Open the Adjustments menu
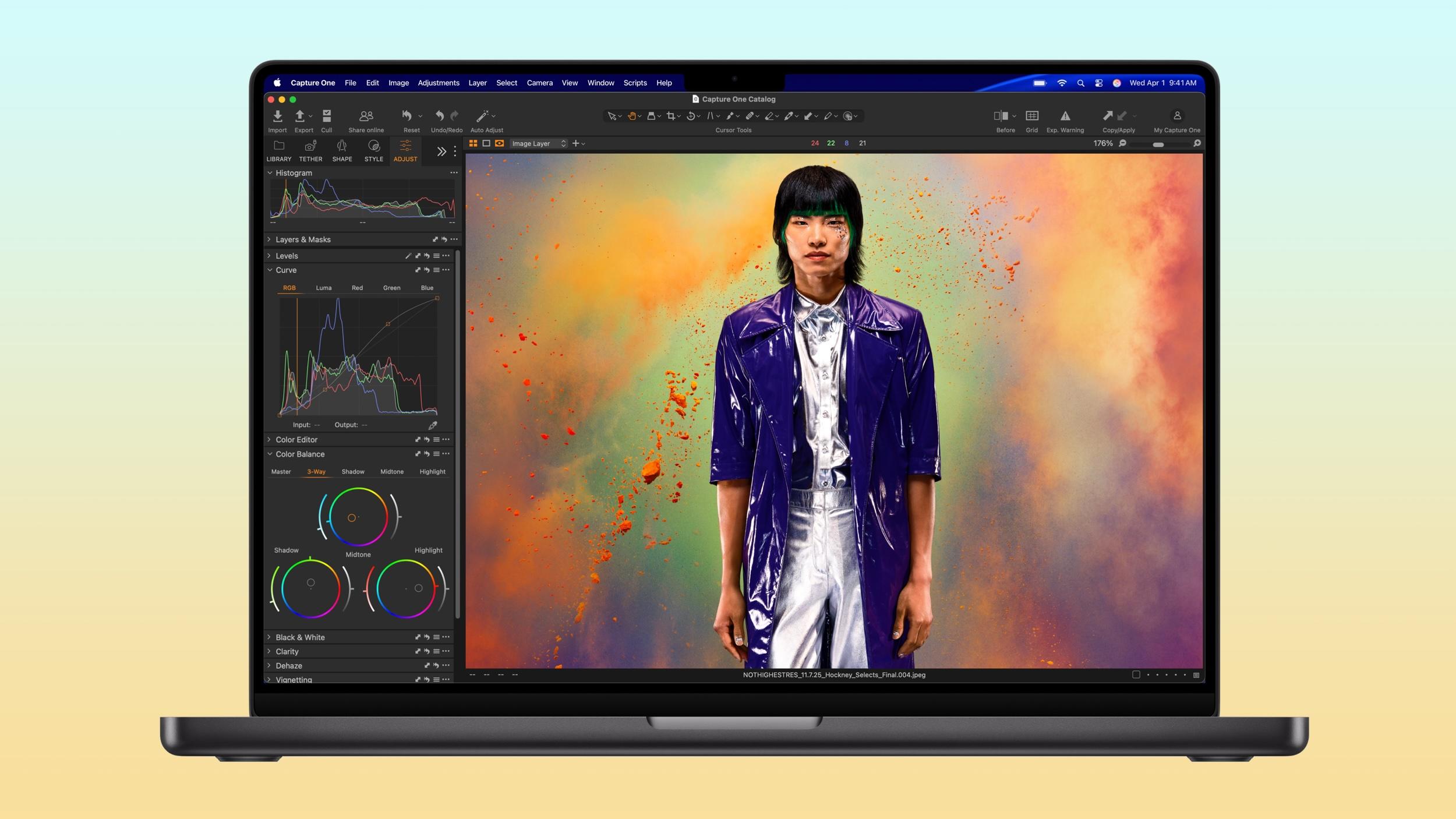 pyautogui.click(x=439, y=83)
